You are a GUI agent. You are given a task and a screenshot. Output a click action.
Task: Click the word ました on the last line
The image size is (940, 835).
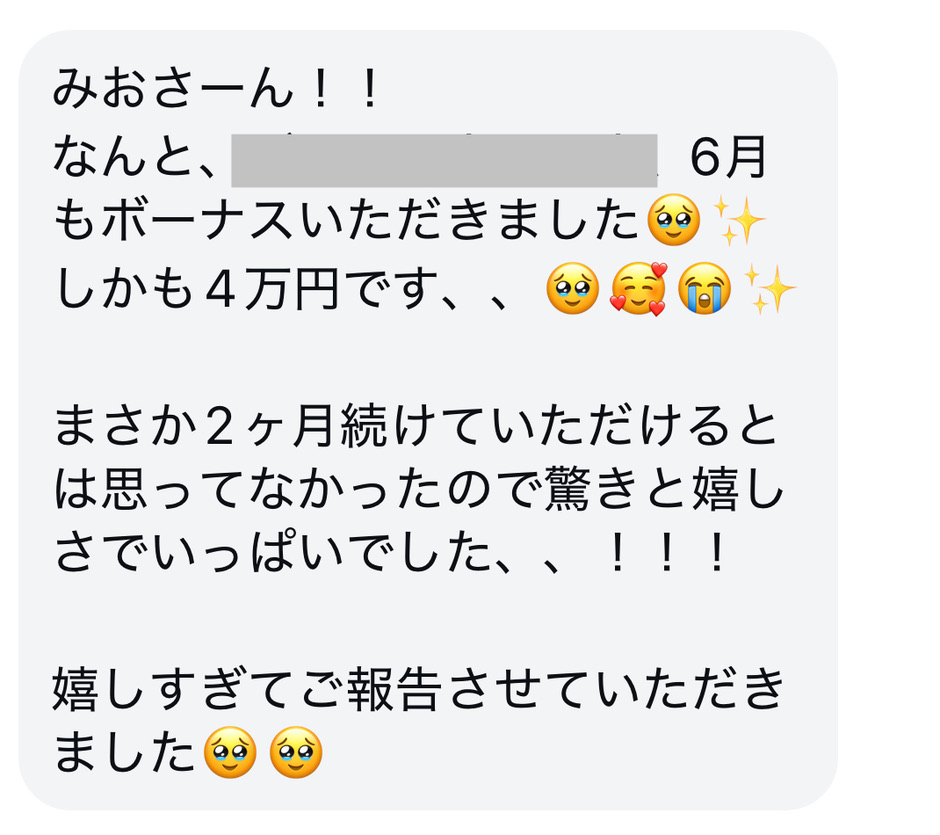tap(124, 753)
